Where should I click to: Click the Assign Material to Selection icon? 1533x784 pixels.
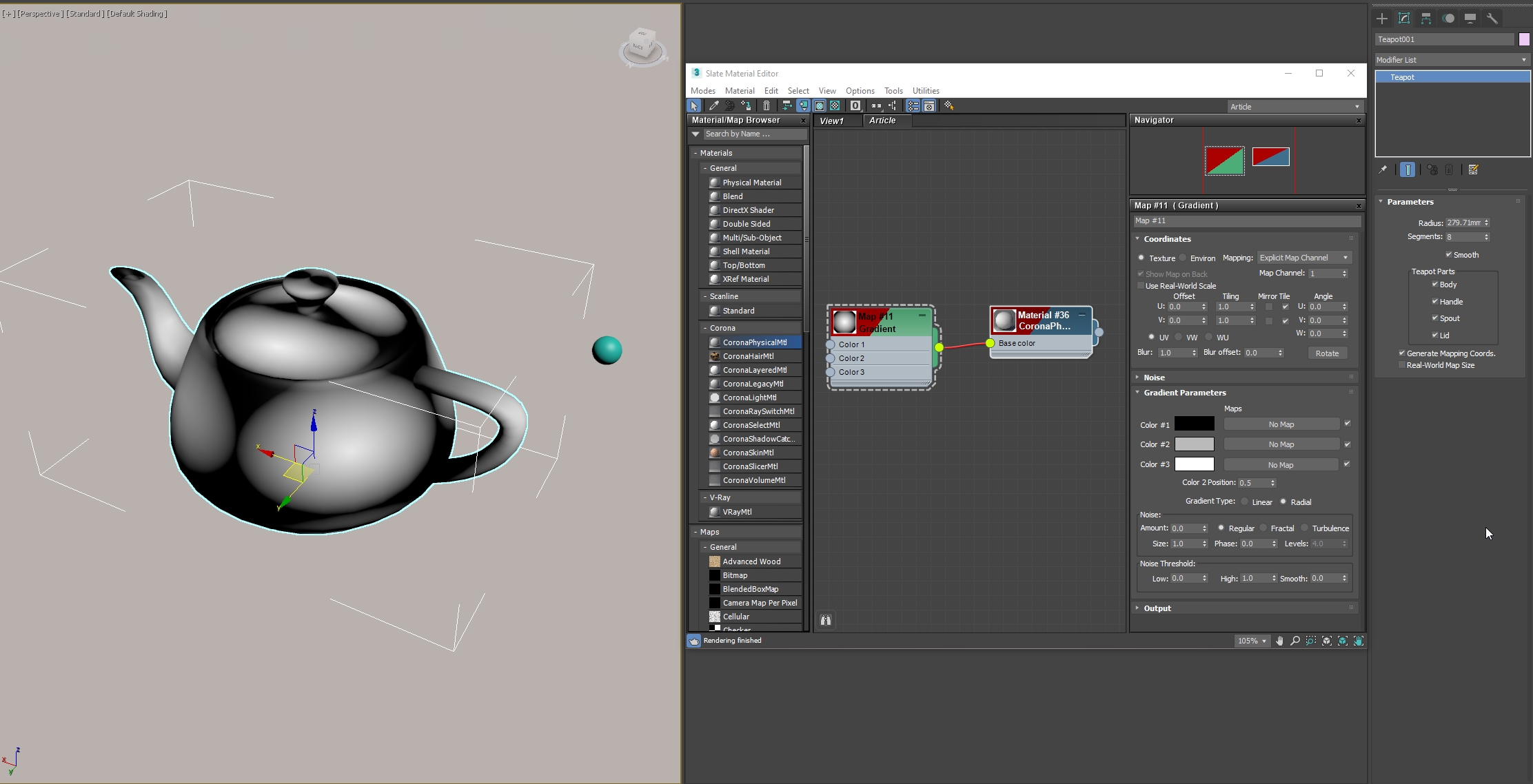point(745,105)
